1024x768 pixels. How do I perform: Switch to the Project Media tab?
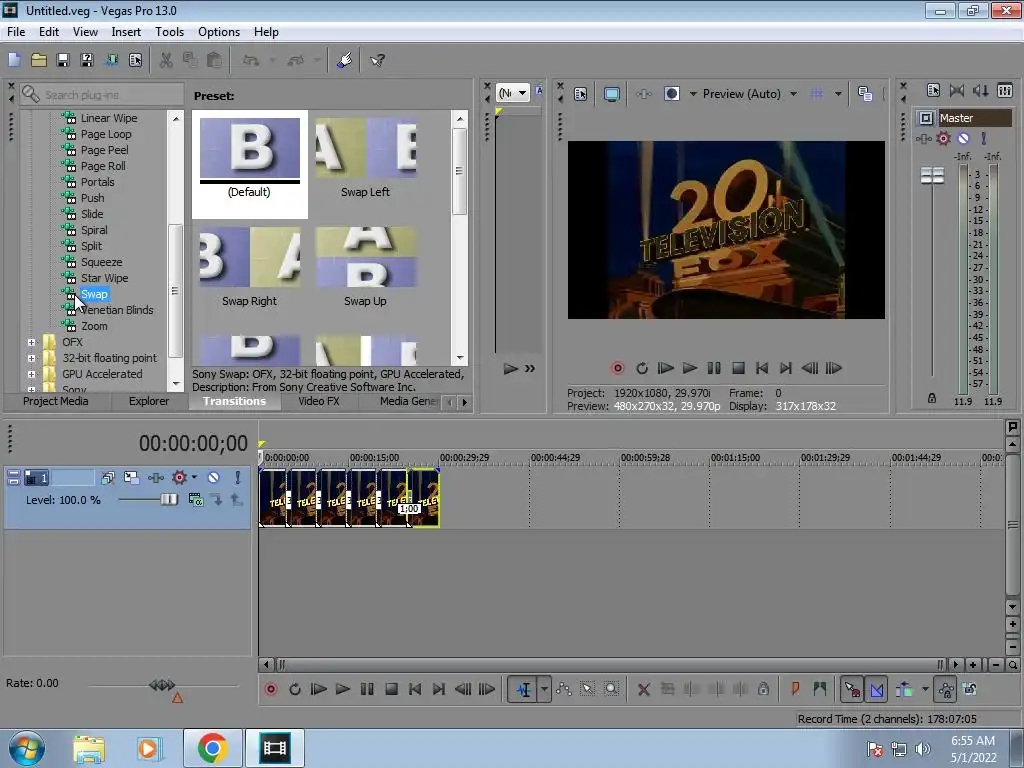click(56, 401)
